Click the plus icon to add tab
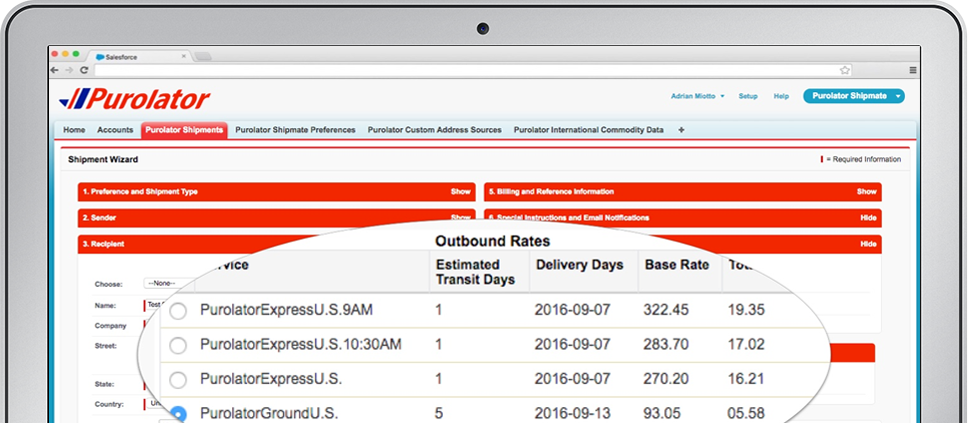The image size is (968, 423). click(681, 130)
